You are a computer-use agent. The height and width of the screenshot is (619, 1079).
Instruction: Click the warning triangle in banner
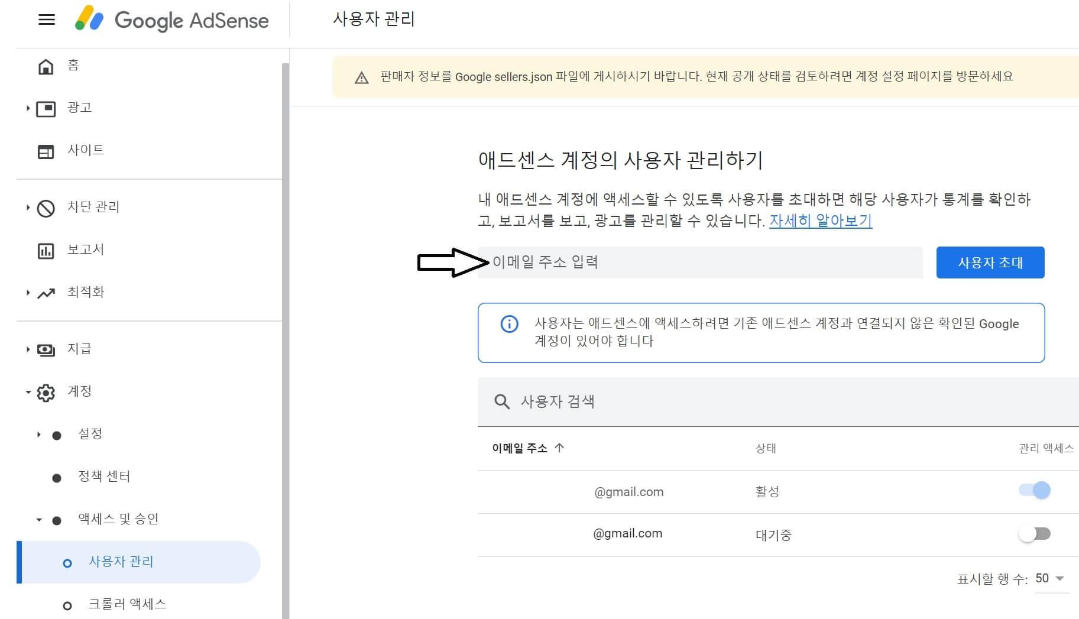pos(361,78)
